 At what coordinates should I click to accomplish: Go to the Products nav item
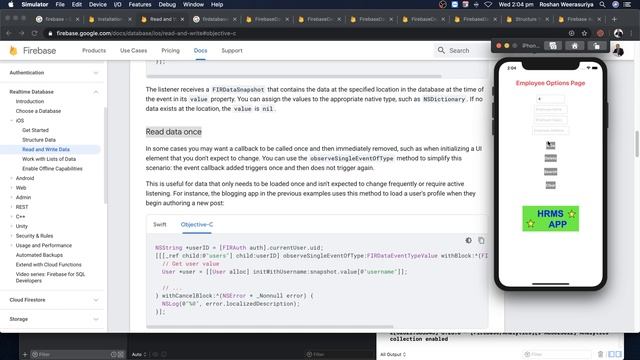(94, 51)
